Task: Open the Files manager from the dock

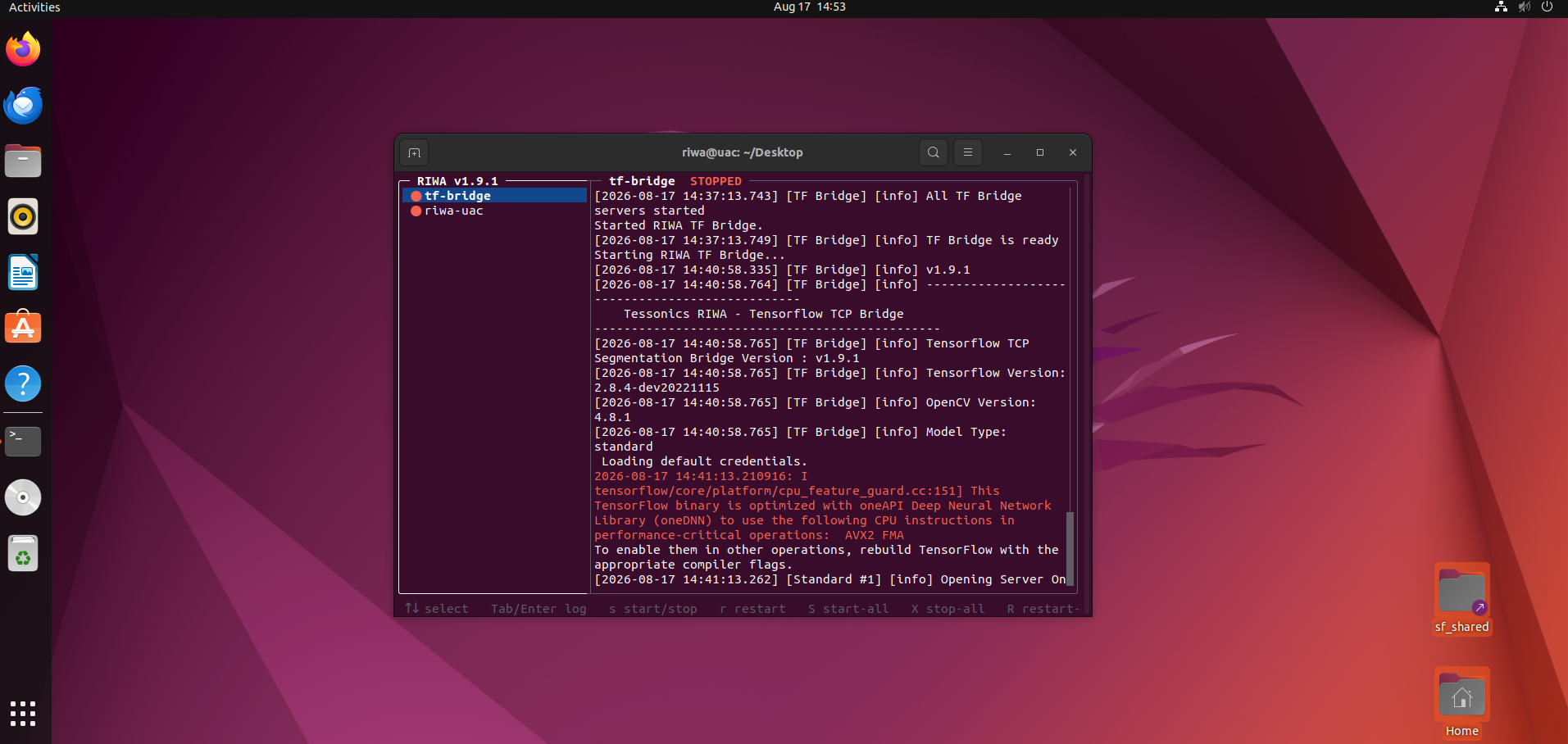Action: 23,161
